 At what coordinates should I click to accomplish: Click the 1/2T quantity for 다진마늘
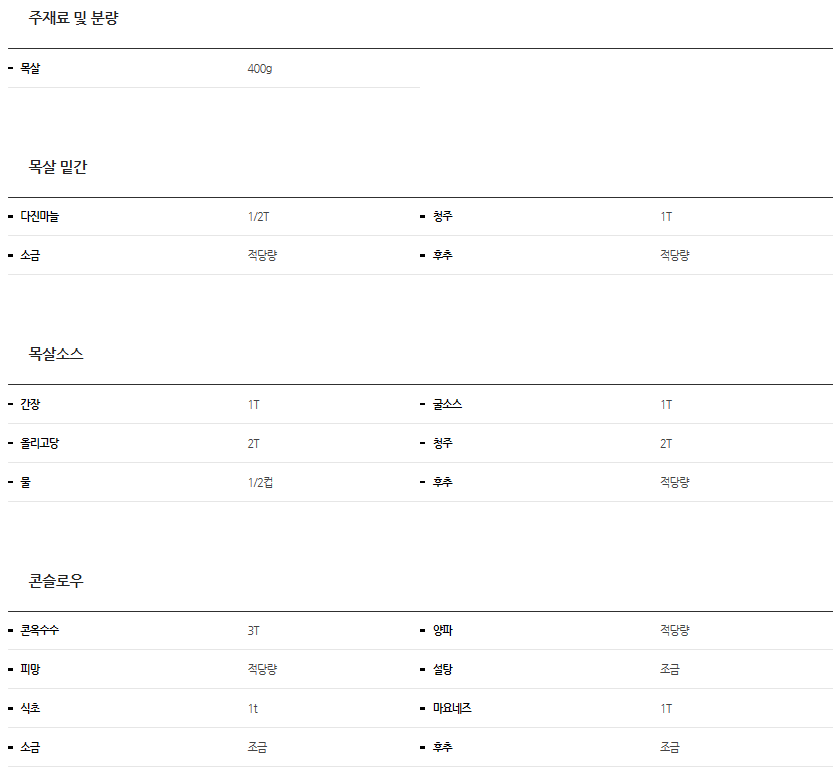click(258, 216)
